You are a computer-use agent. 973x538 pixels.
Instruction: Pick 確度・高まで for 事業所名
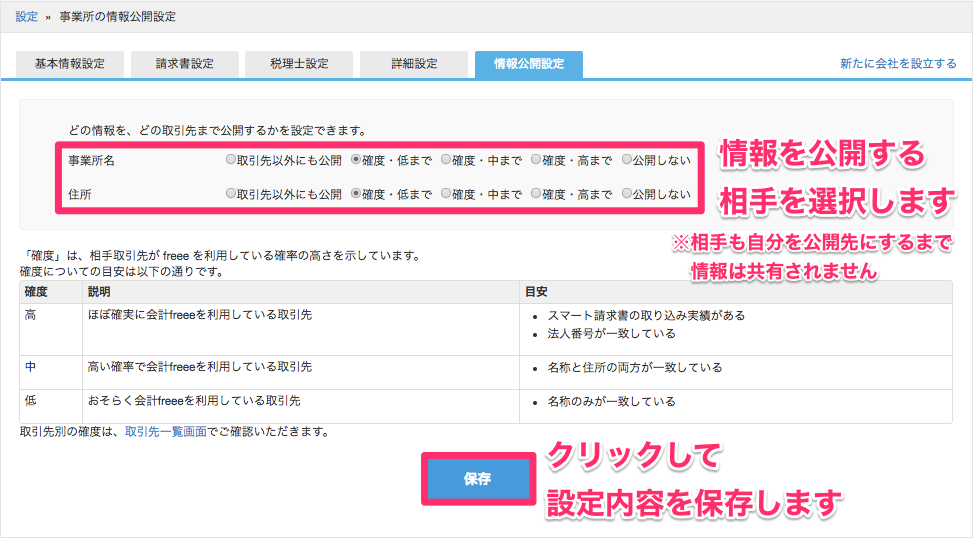pos(537,160)
